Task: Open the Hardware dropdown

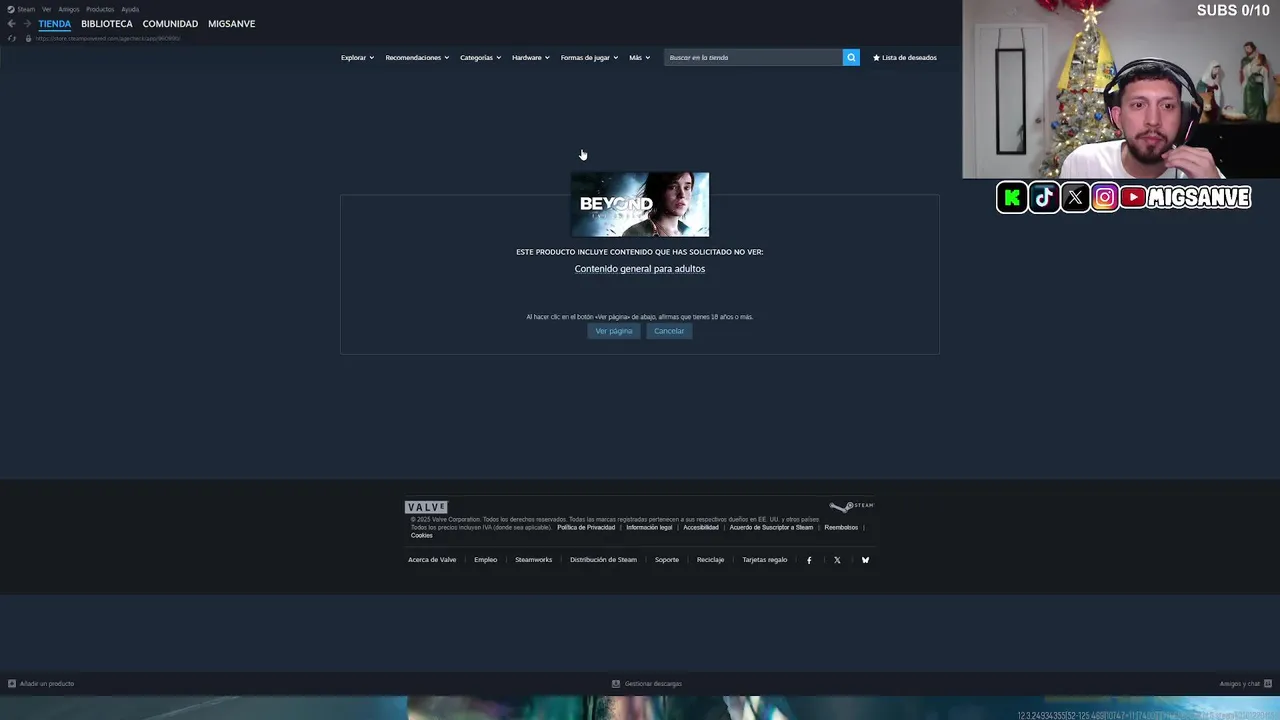Action: click(x=530, y=57)
